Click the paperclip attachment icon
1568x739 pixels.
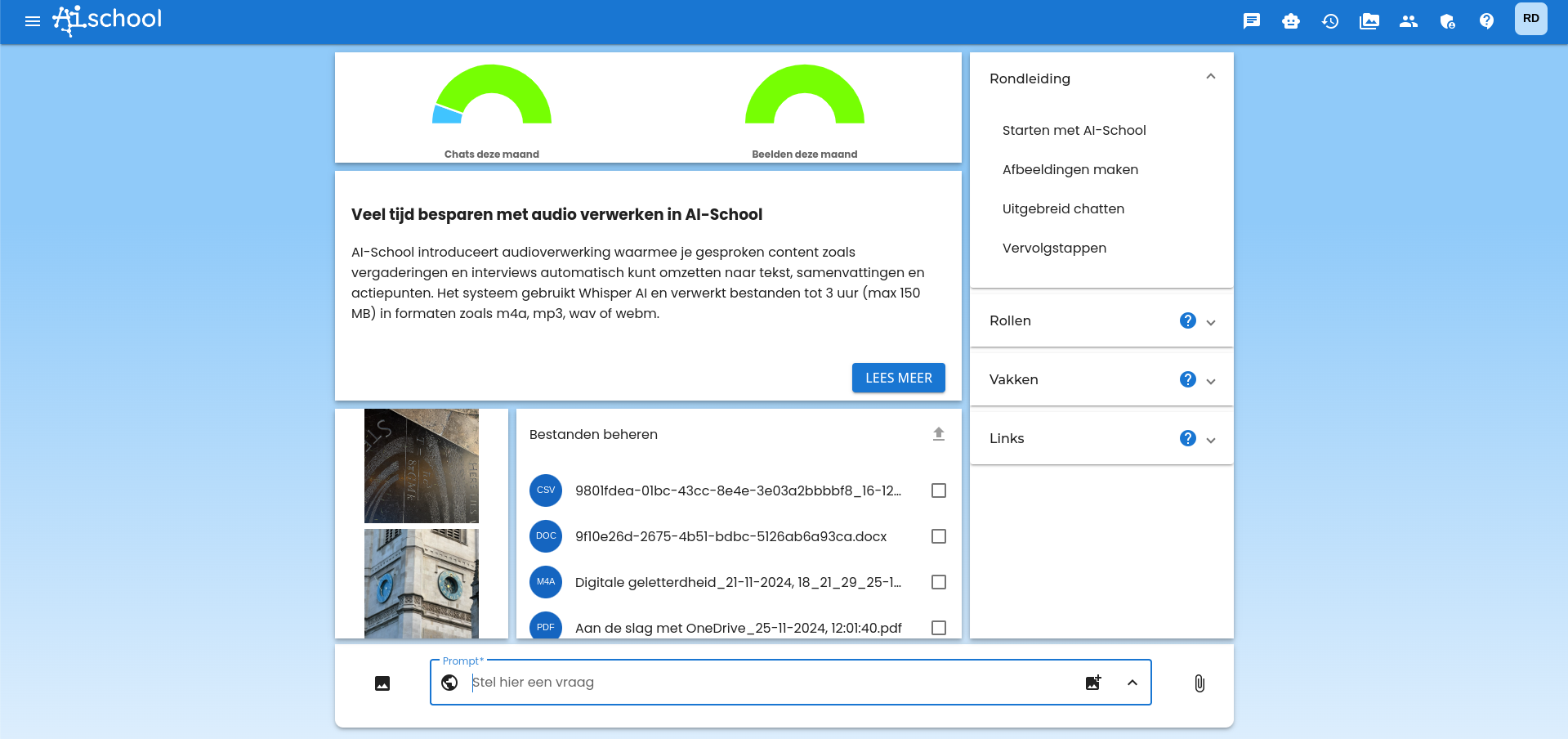tap(1199, 683)
